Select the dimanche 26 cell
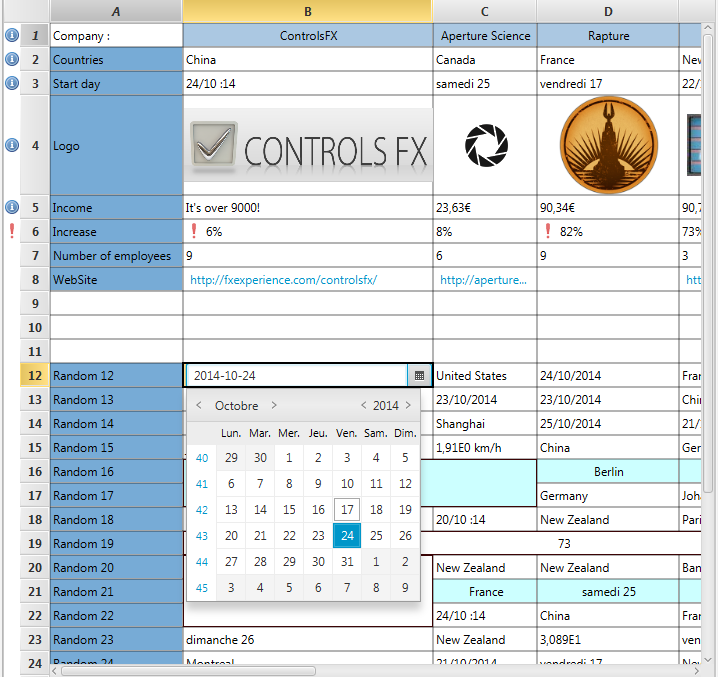 [x=308, y=639]
